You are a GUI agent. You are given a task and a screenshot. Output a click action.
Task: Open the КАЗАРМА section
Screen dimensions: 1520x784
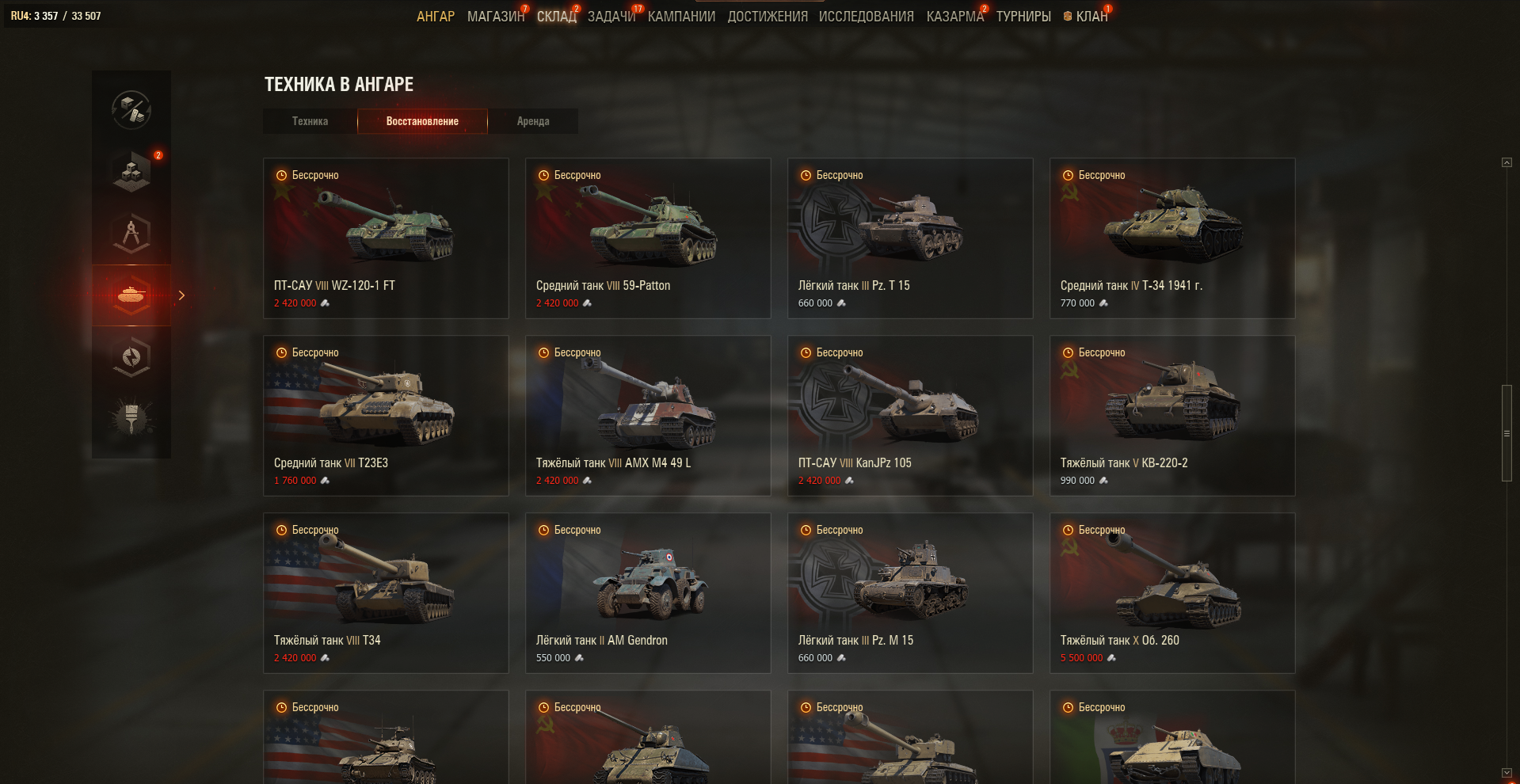click(x=954, y=16)
